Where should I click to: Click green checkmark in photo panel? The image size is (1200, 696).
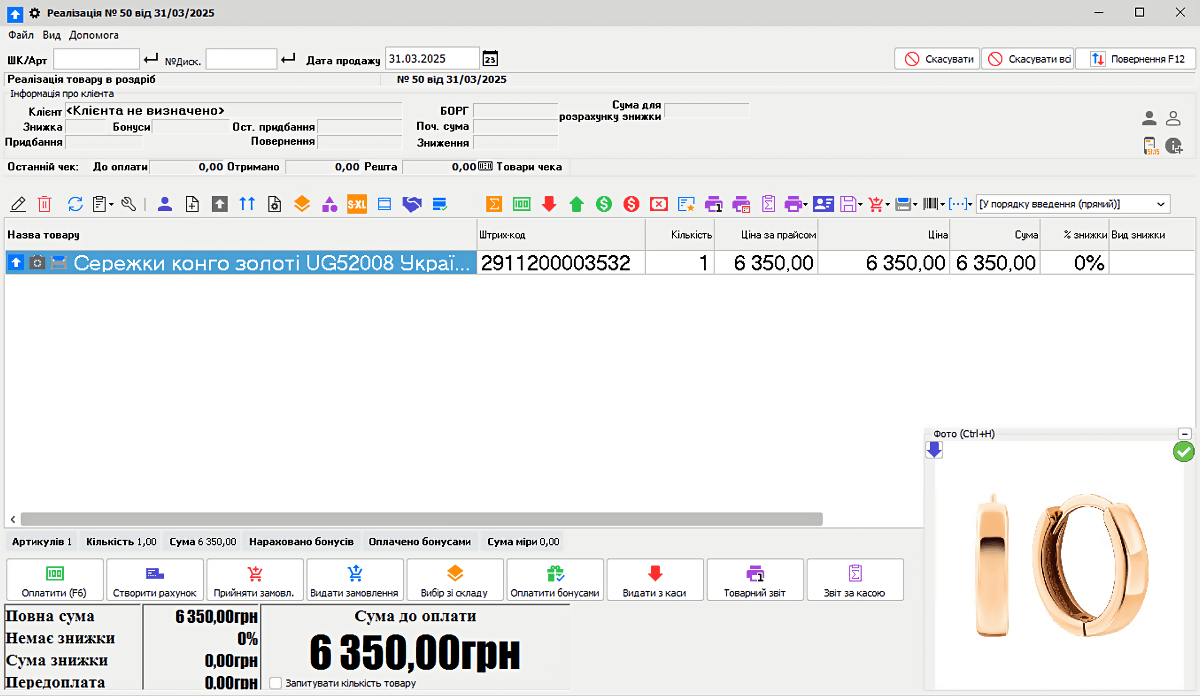pos(1183,452)
